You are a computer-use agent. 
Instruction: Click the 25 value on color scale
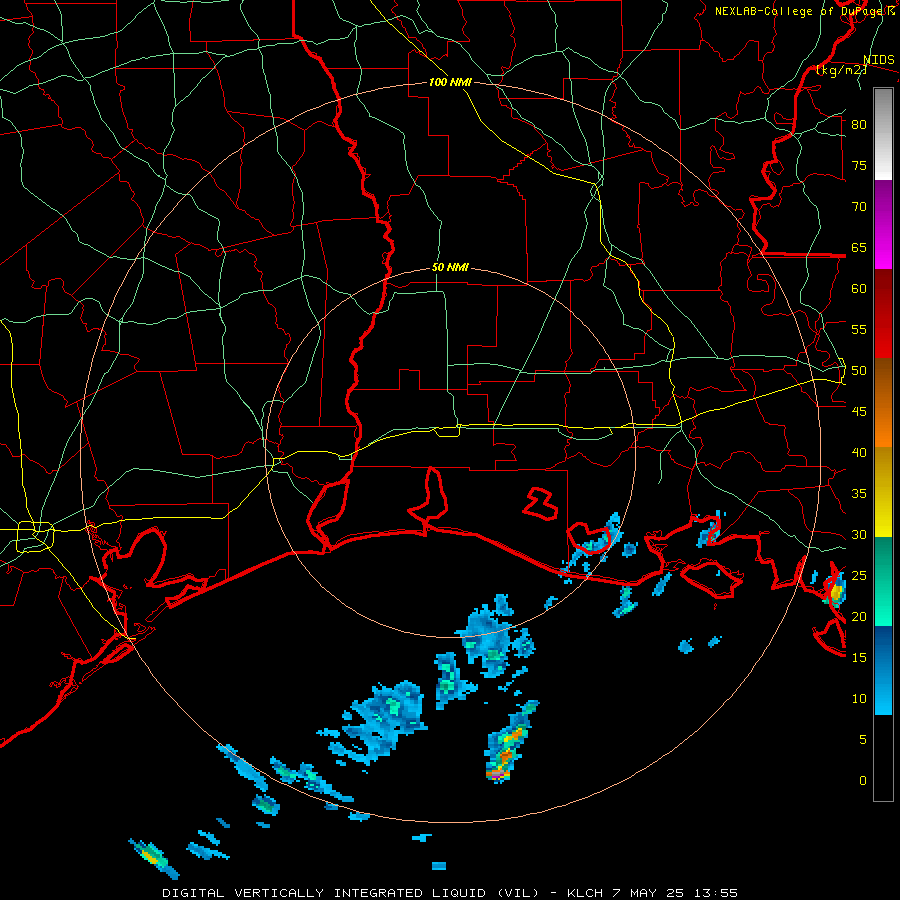coord(859,576)
